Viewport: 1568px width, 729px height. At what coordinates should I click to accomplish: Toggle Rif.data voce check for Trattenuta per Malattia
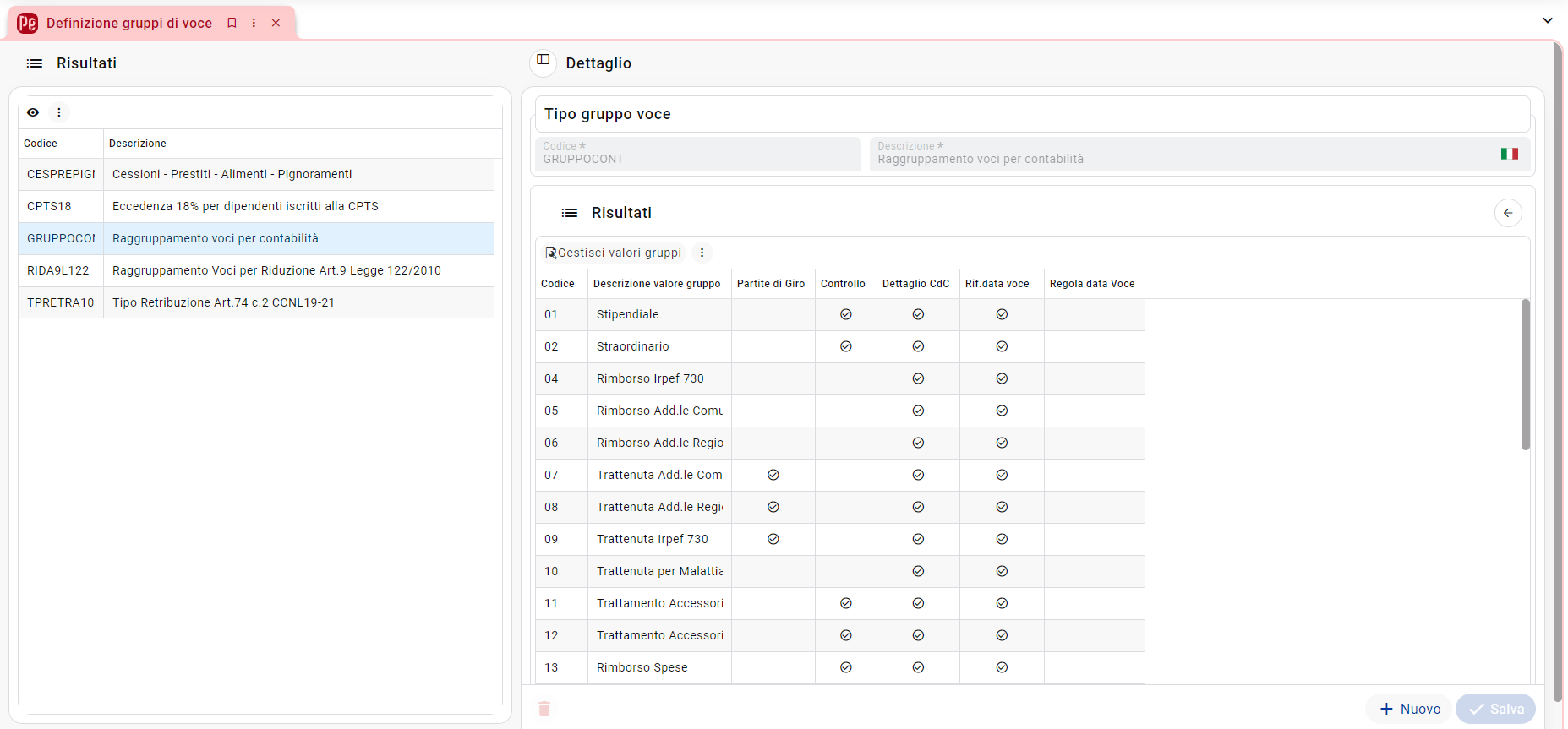pyautogui.click(x=1002, y=571)
